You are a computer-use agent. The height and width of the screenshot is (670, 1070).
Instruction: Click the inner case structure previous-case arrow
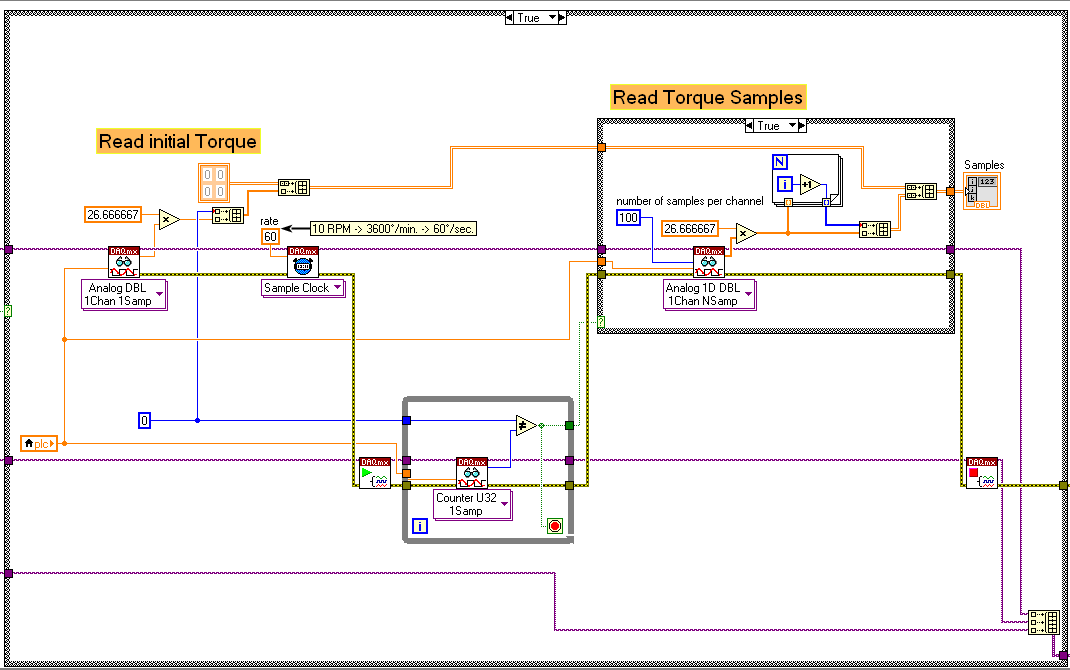[x=750, y=126]
